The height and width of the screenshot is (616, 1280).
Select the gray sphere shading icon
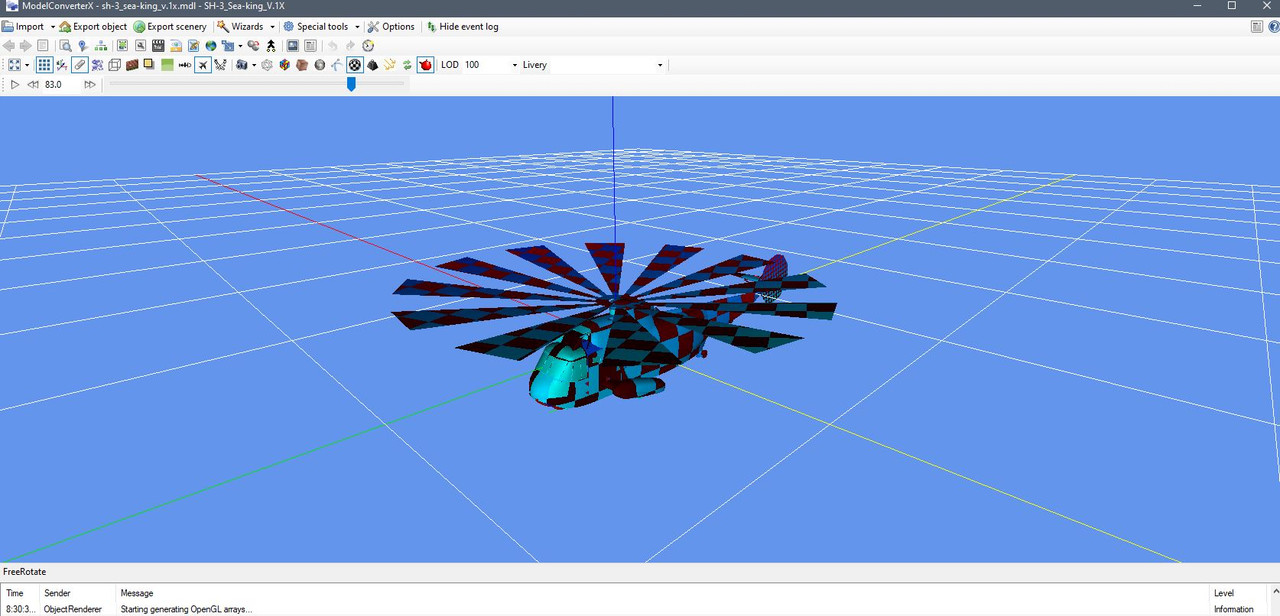[320, 65]
